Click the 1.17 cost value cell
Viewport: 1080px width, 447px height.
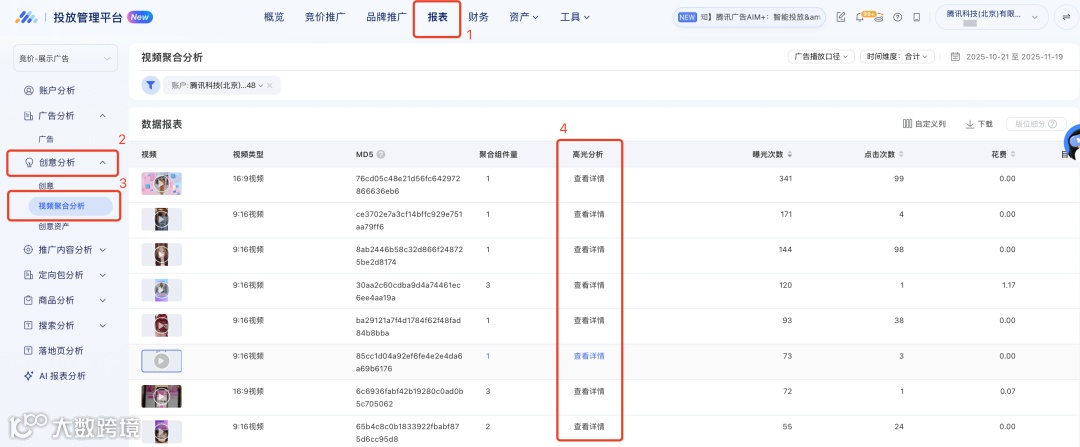1008,285
